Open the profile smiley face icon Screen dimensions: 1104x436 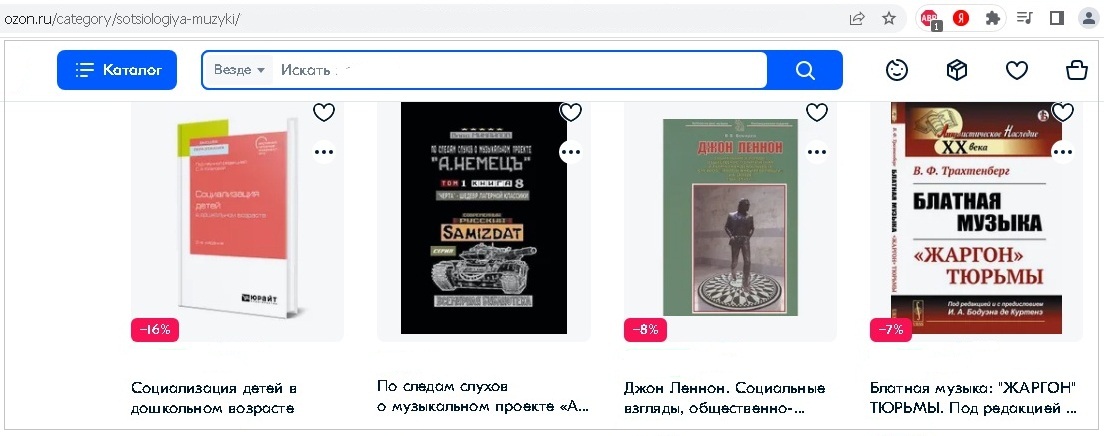tap(896, 70)
